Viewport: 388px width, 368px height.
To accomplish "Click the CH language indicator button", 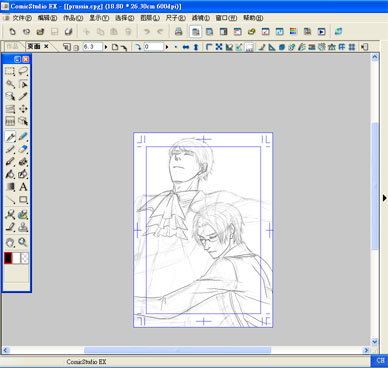I will pyautogui.click(x=380, y=360).
